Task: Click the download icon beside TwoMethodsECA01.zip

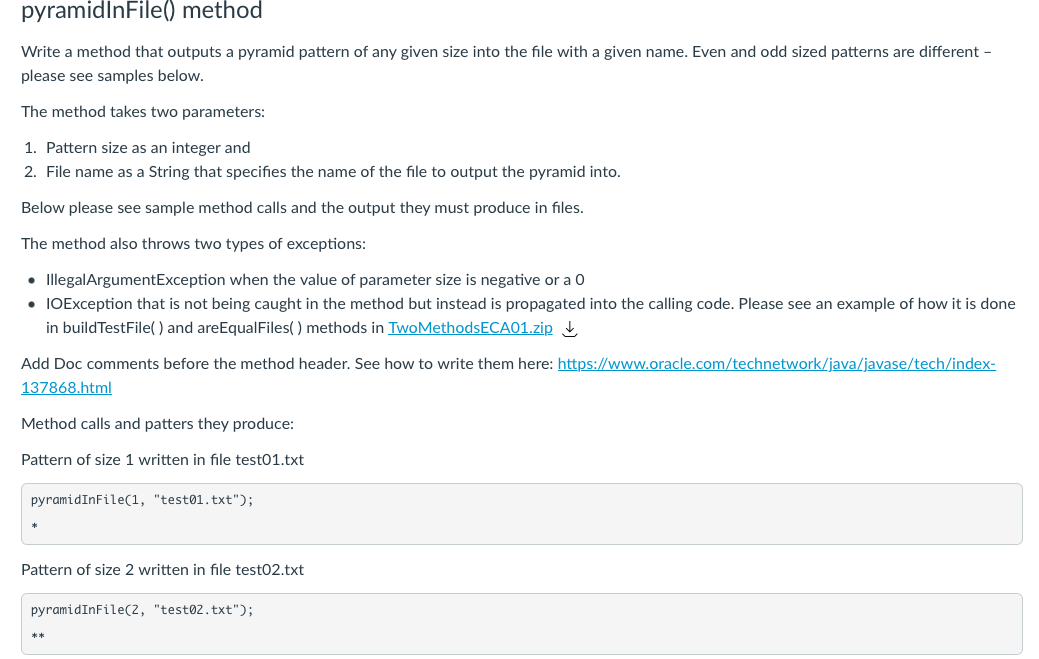Action: point(569,329)
